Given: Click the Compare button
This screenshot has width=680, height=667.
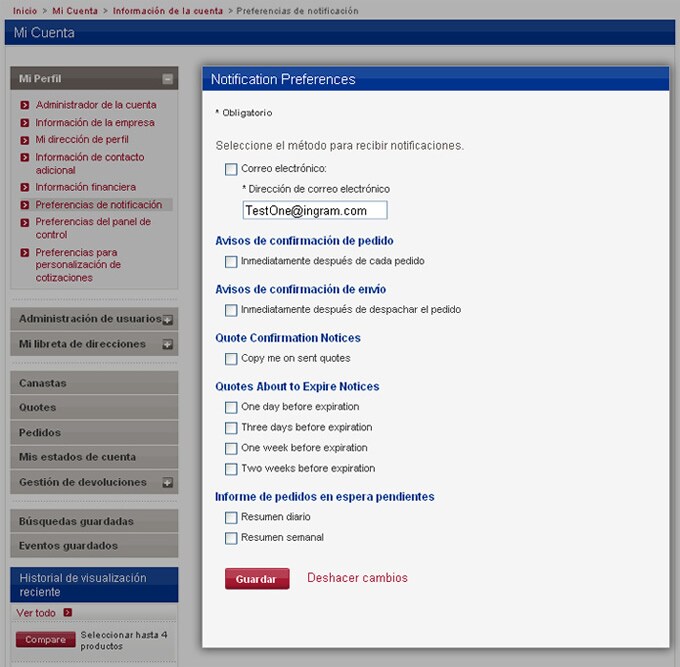Looking at the screenshot, I should 46,640.
